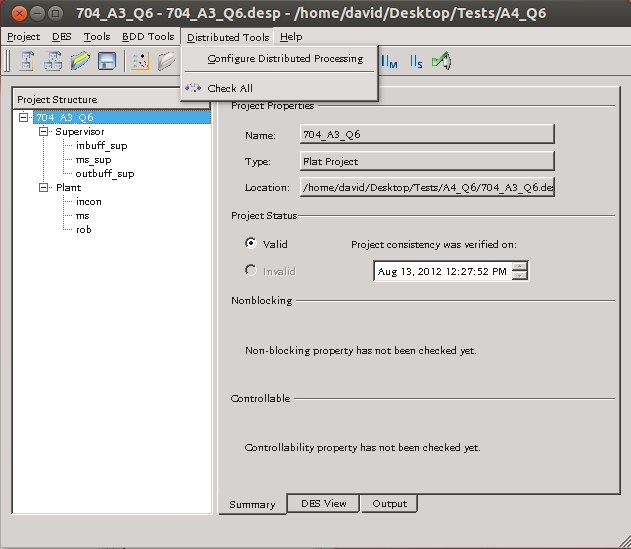Click the blue S toolbar icon

coord(415,62)
